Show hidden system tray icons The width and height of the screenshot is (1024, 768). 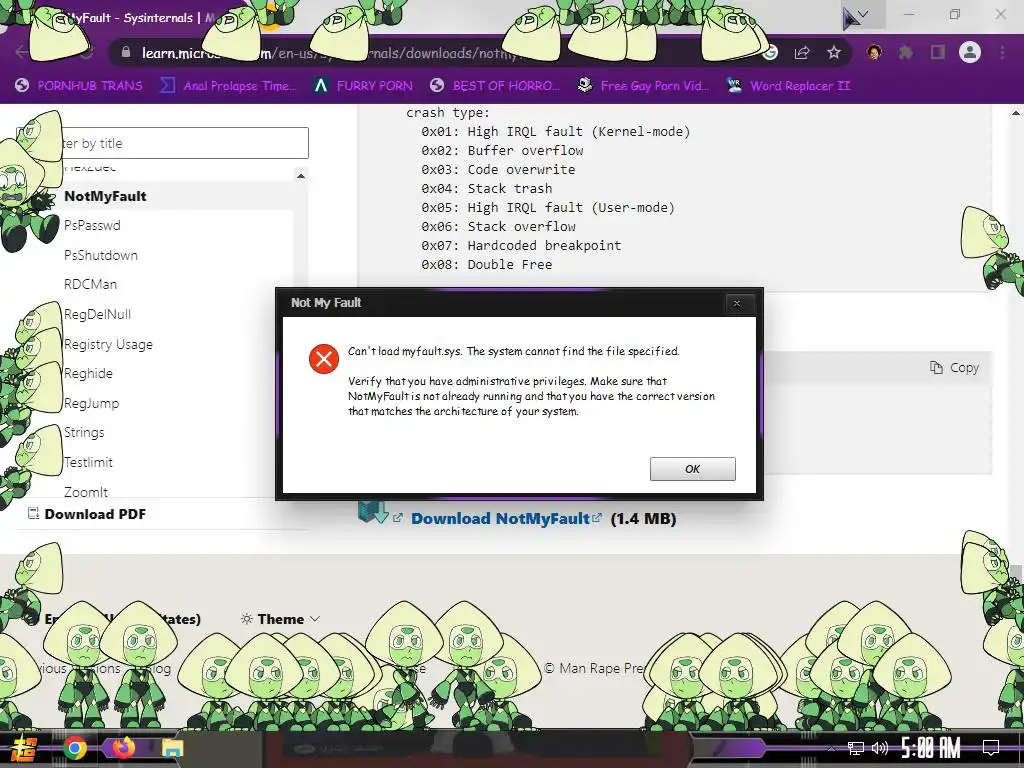point(831,748)
